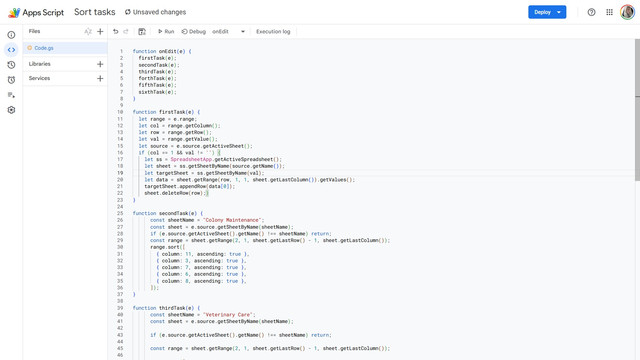
Task: Click the Services section label
Action: 39,78
